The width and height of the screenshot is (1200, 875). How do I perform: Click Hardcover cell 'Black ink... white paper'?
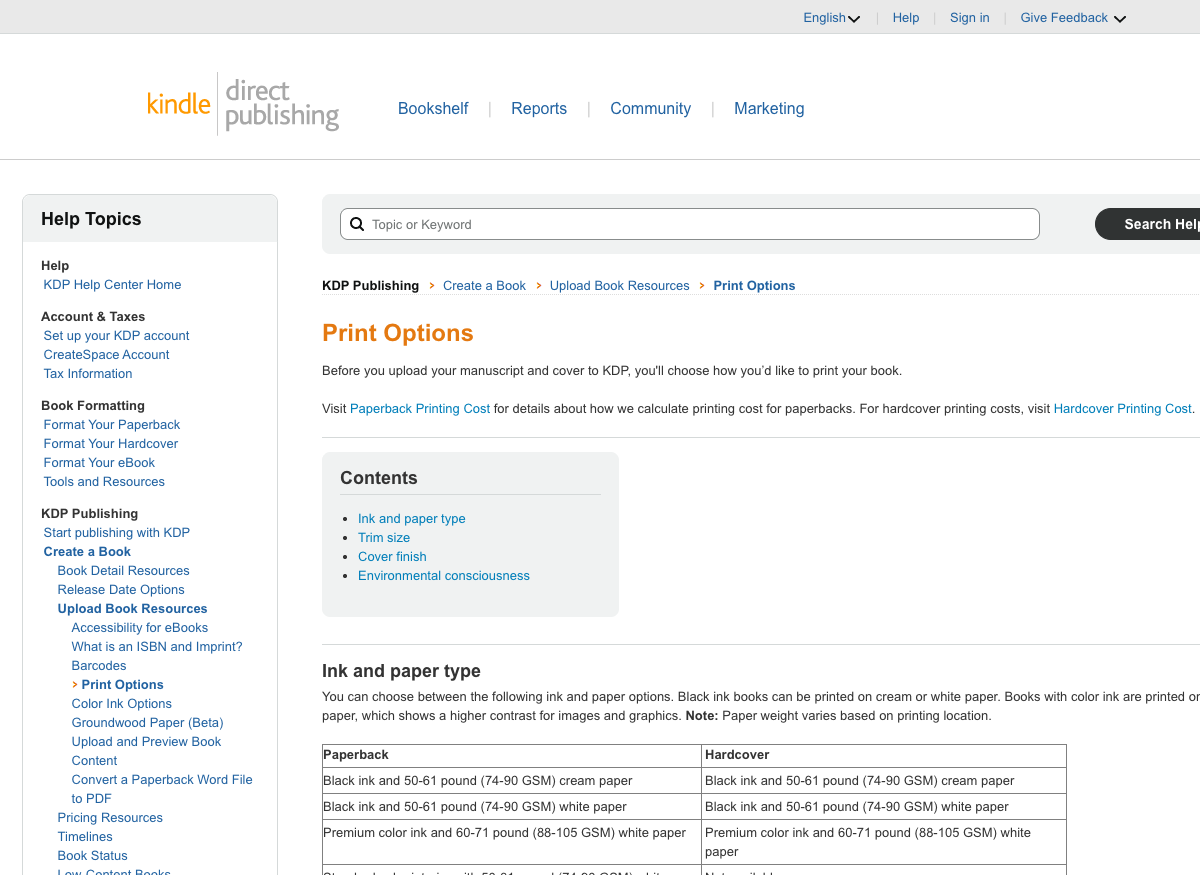(884, 806)
